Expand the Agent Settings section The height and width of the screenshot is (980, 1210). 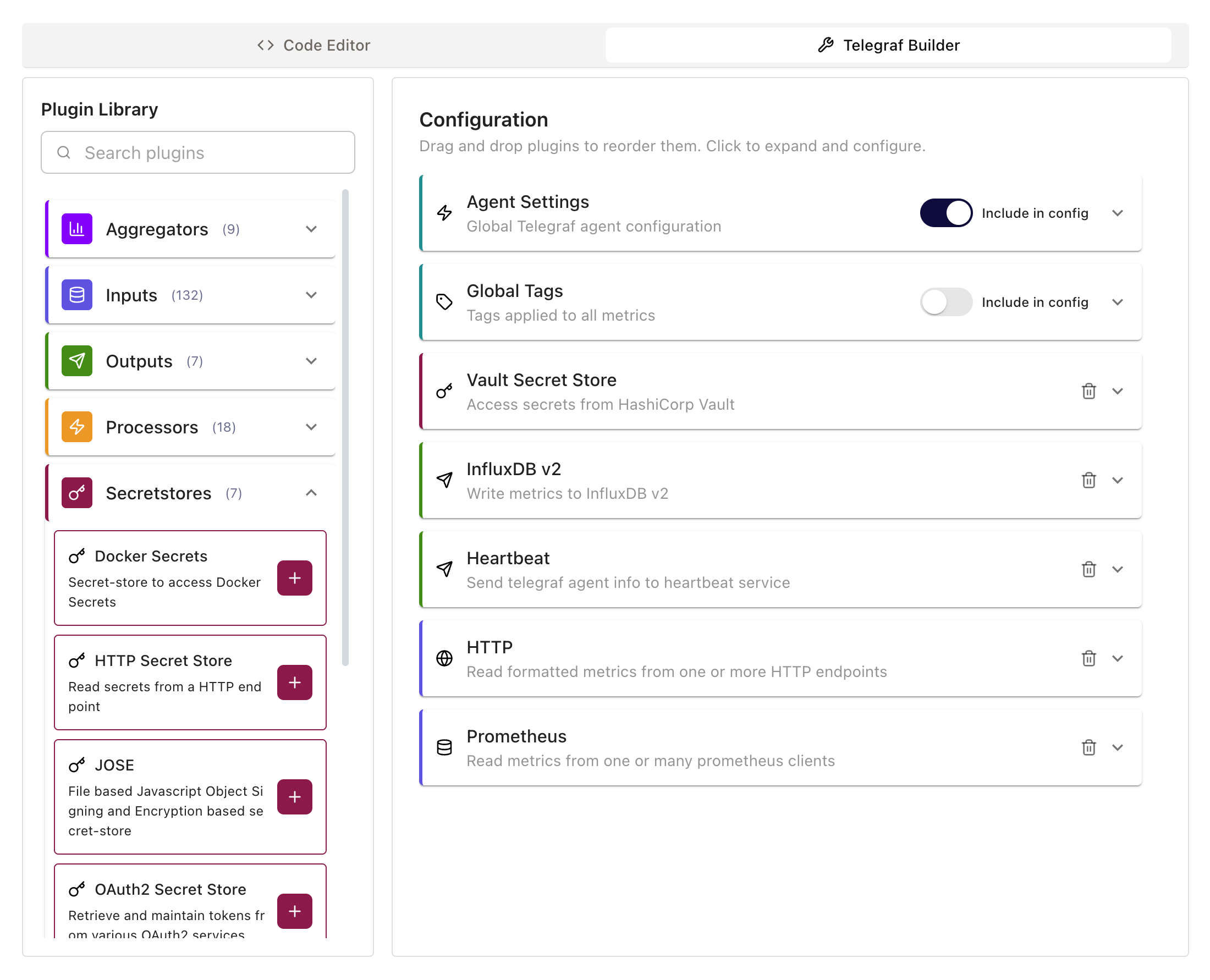coord(1118,213)
